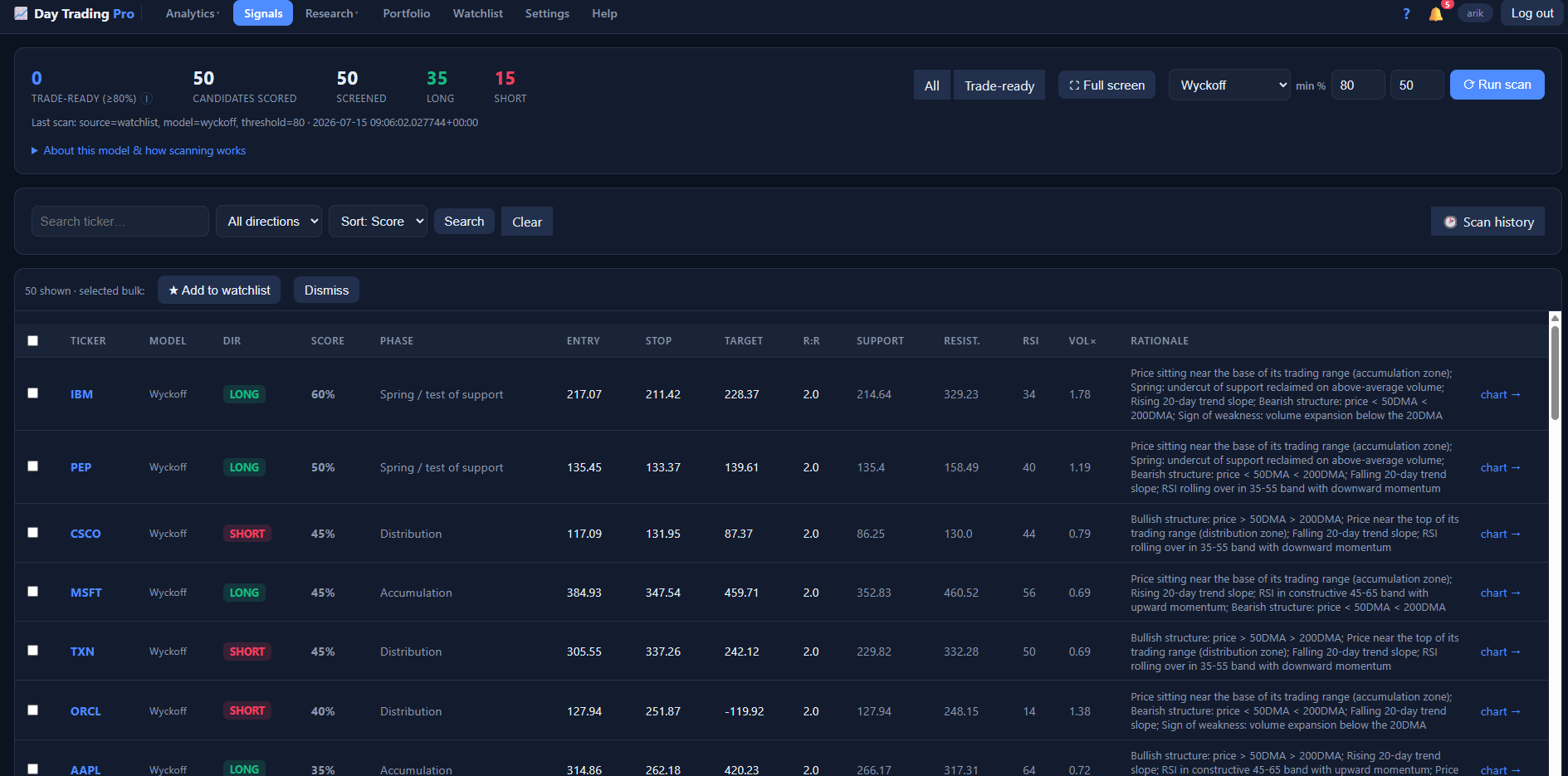Click the scrollbar up arrow
Image resolution: width=1568 pixels, height=776 pixels.
tap(1556, 318)
